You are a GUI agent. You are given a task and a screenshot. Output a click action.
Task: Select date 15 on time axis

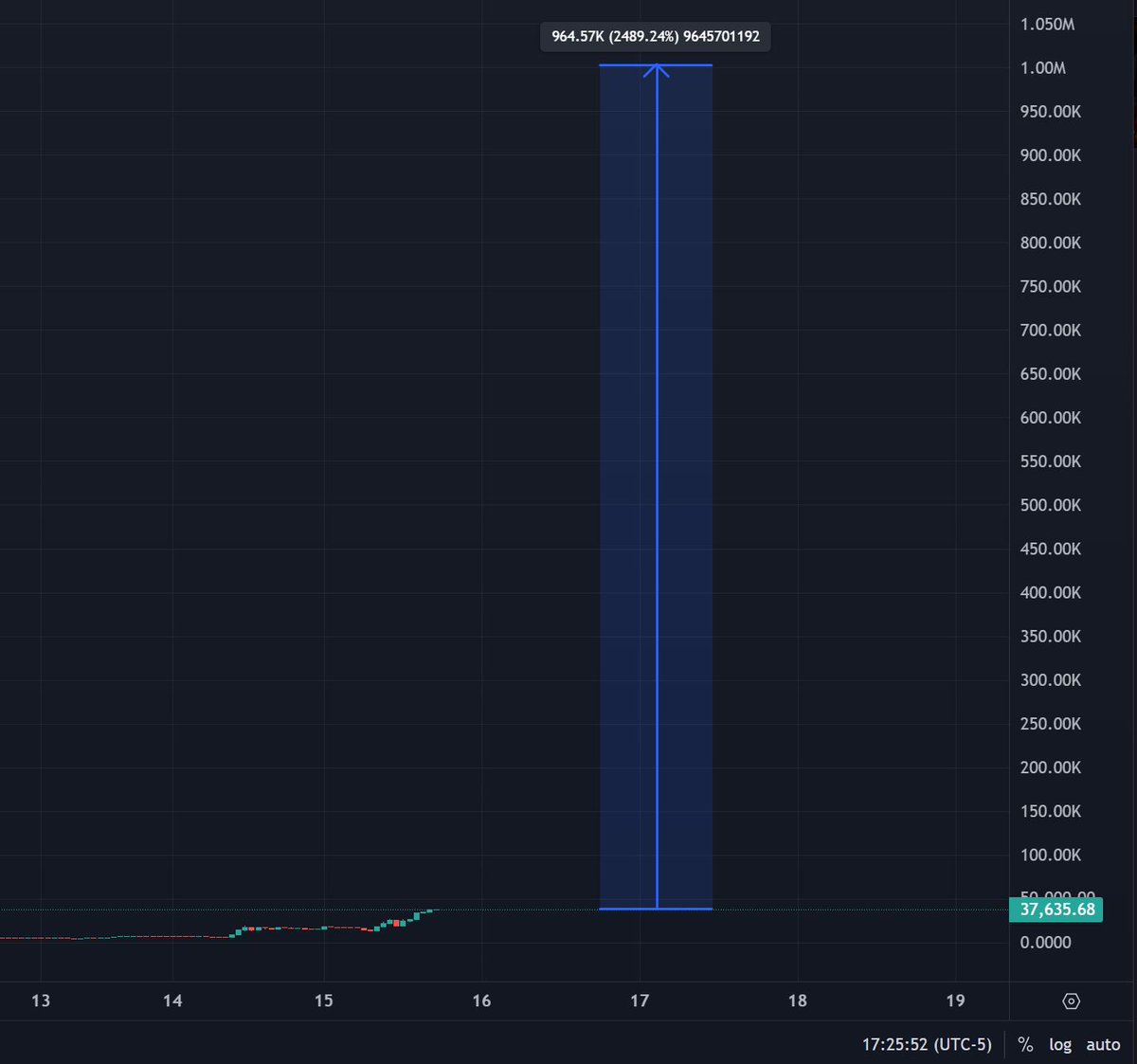324,1001
